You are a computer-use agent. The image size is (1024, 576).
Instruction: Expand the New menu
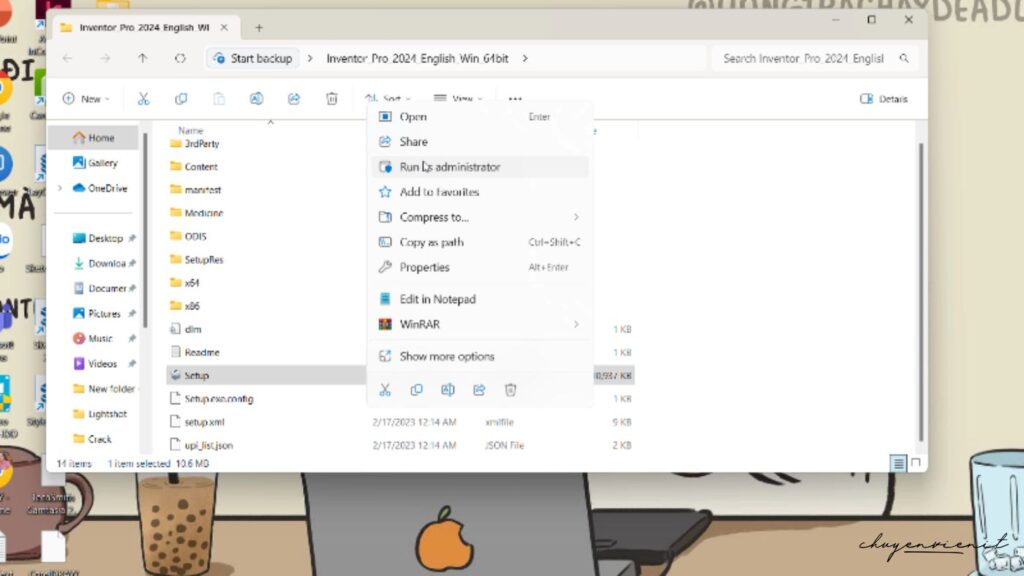[x=85, y=99]
